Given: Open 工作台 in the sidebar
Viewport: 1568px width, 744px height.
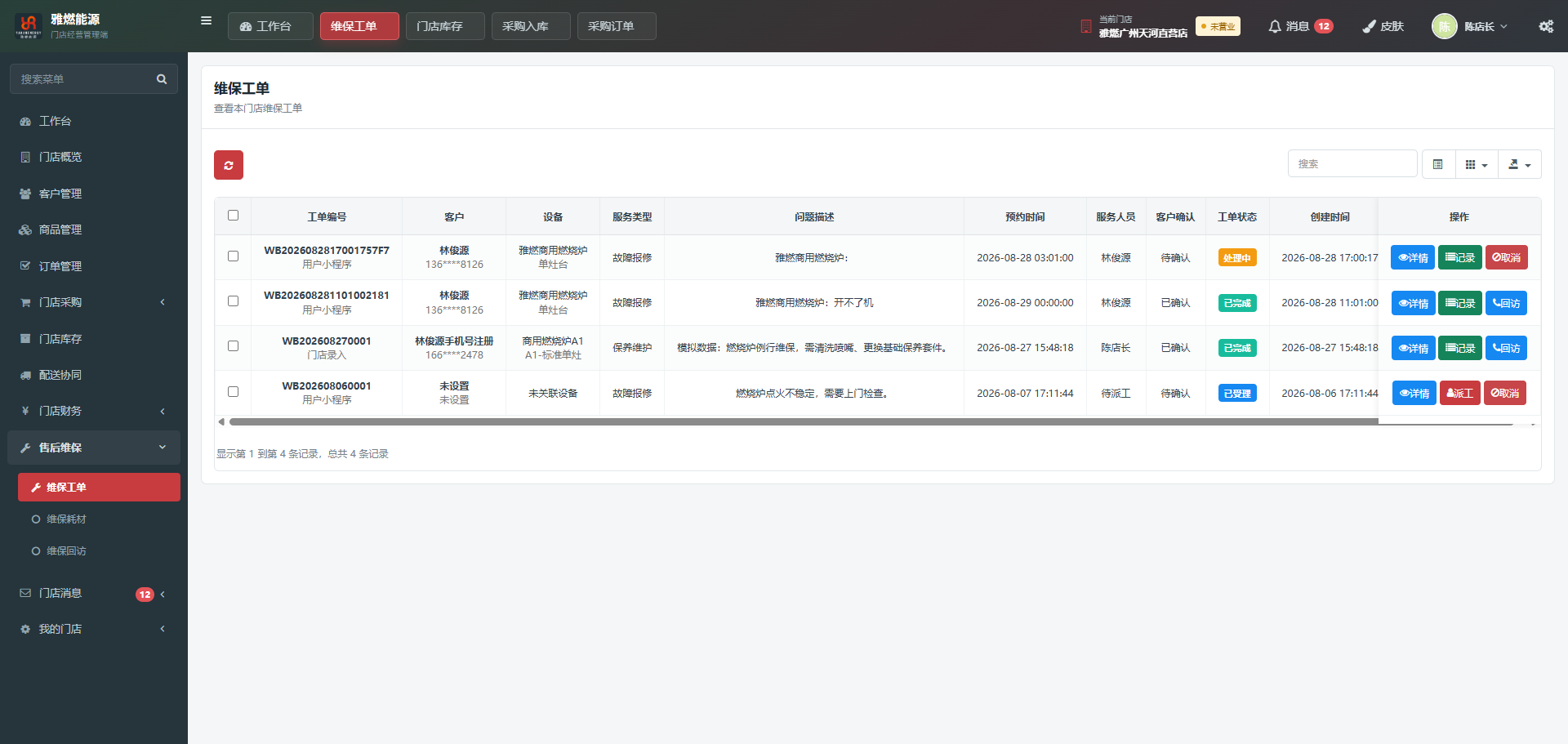Looking at the screenshot, I should pos(94,121).
